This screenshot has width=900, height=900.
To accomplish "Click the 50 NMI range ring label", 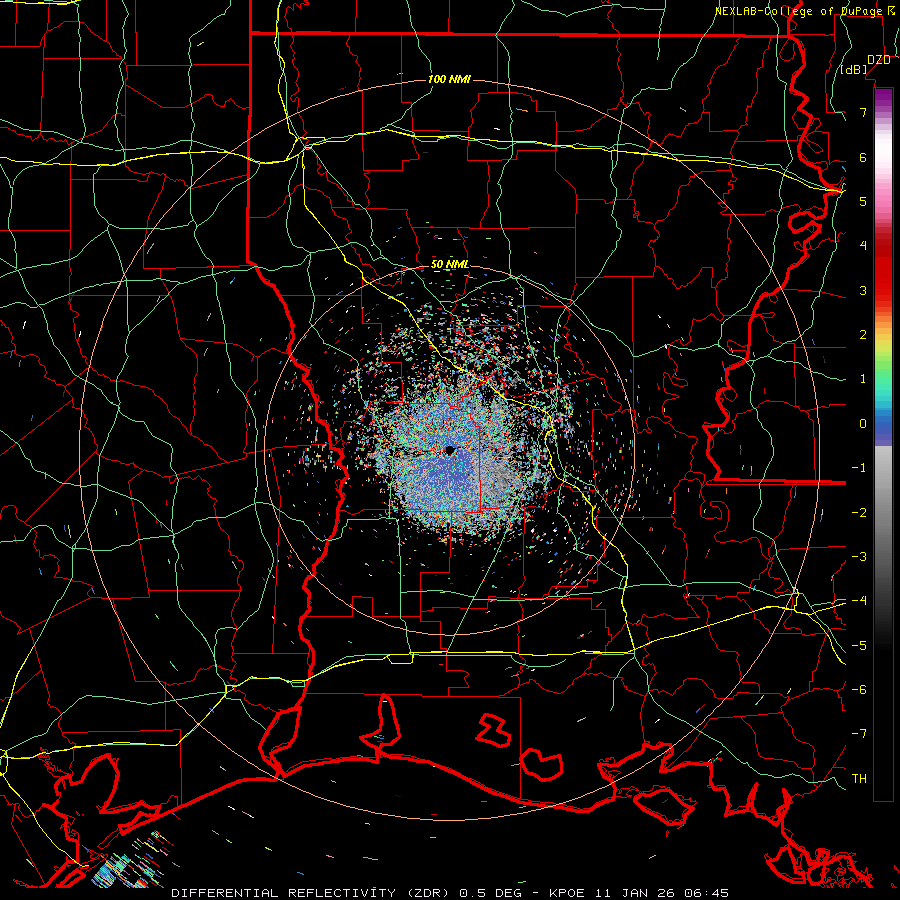I will 450,264.
